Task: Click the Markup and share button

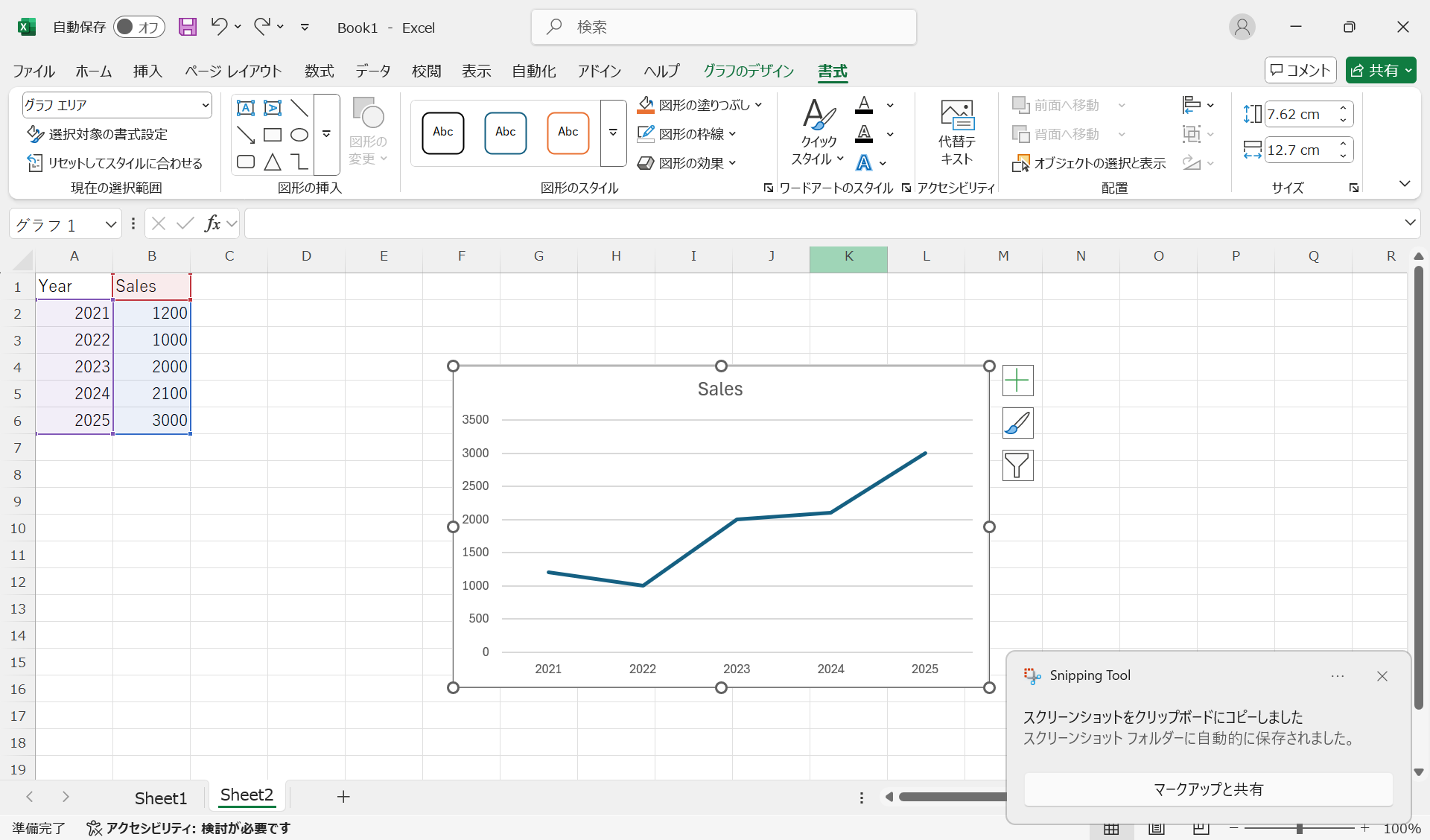Action: coord(1207,789)
